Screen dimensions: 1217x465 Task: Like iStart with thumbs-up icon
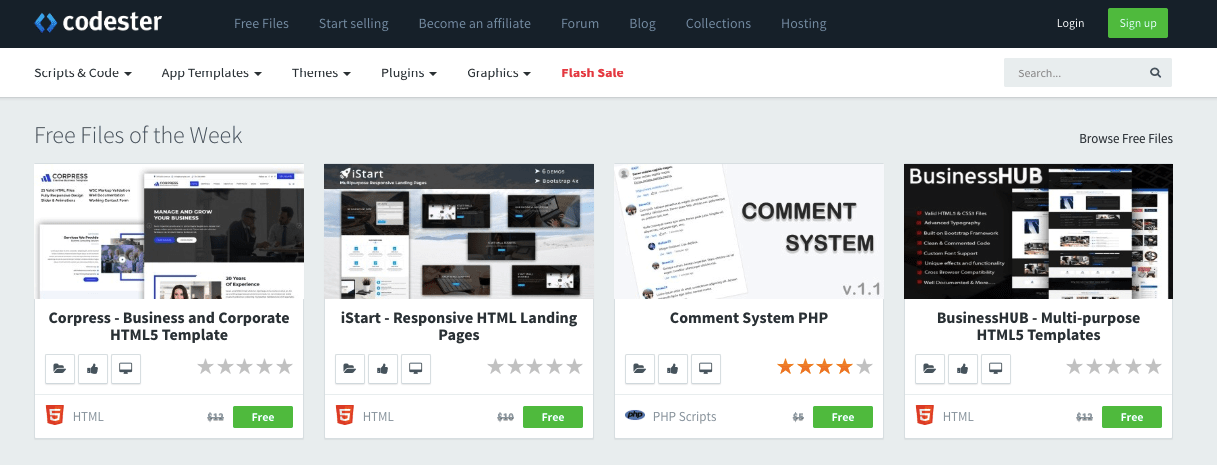[x=383, y=368]
